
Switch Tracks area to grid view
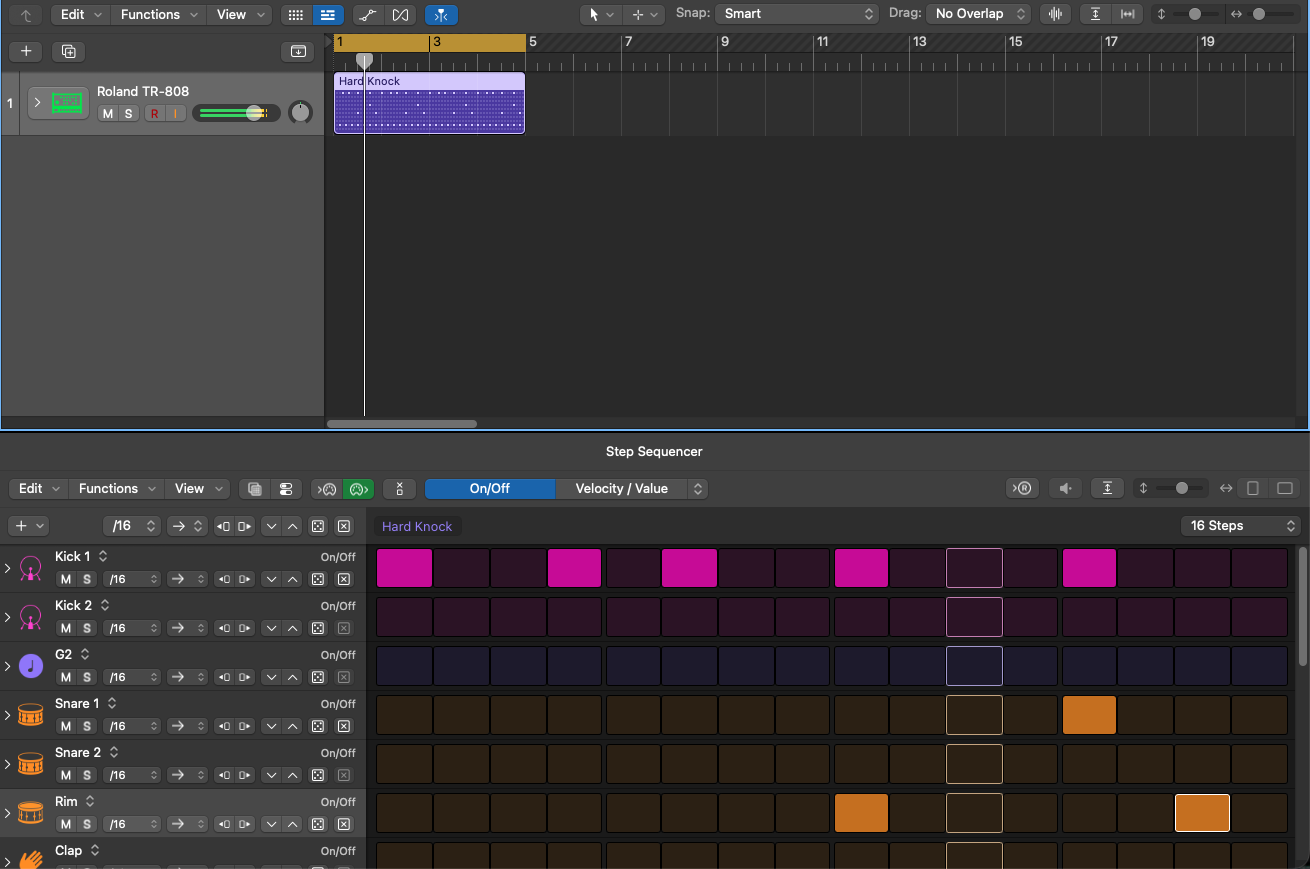click(295, 15)
